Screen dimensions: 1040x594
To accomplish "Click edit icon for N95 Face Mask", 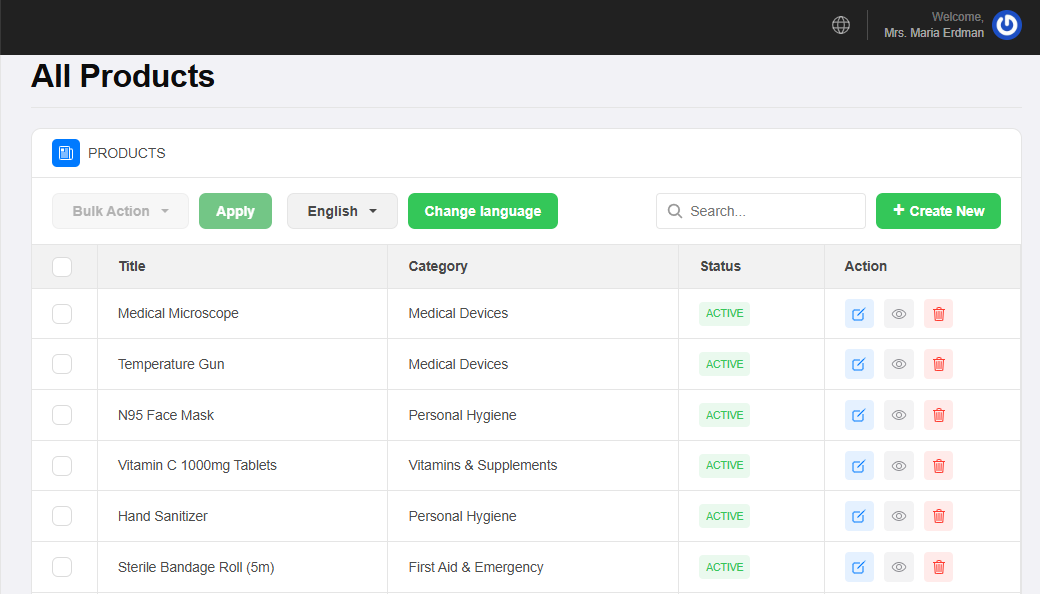I will pos(859,415).
